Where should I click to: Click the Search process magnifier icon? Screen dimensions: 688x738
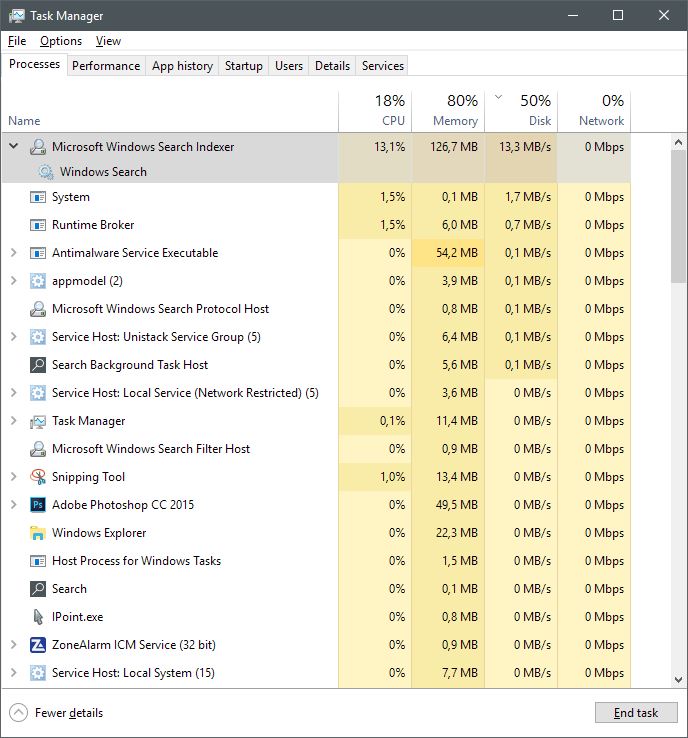38,589
